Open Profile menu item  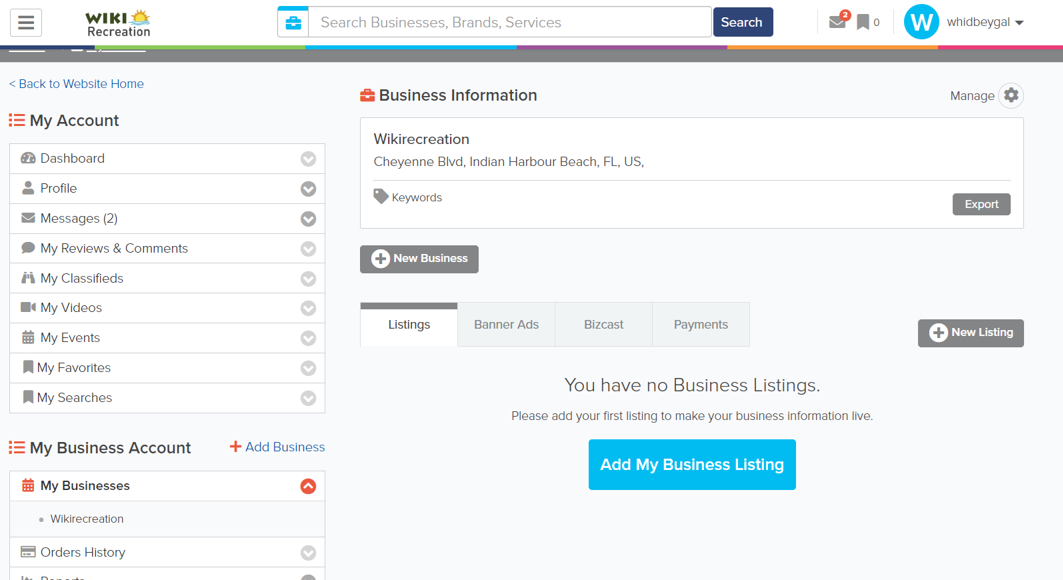pyautogui.click(x=167, y=188)
